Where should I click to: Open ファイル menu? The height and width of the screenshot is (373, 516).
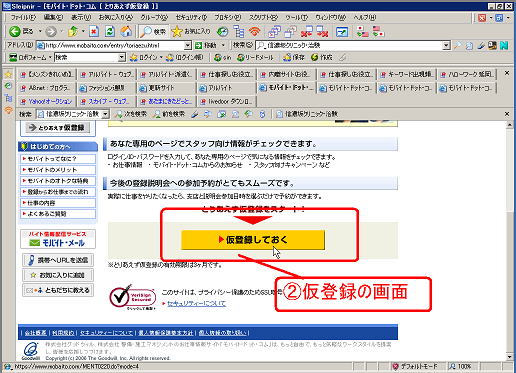pyautogui.click(x=23, y=17)
